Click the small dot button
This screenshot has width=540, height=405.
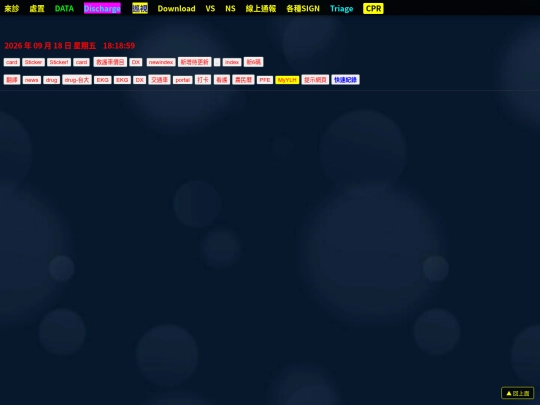tap(217, 62)
